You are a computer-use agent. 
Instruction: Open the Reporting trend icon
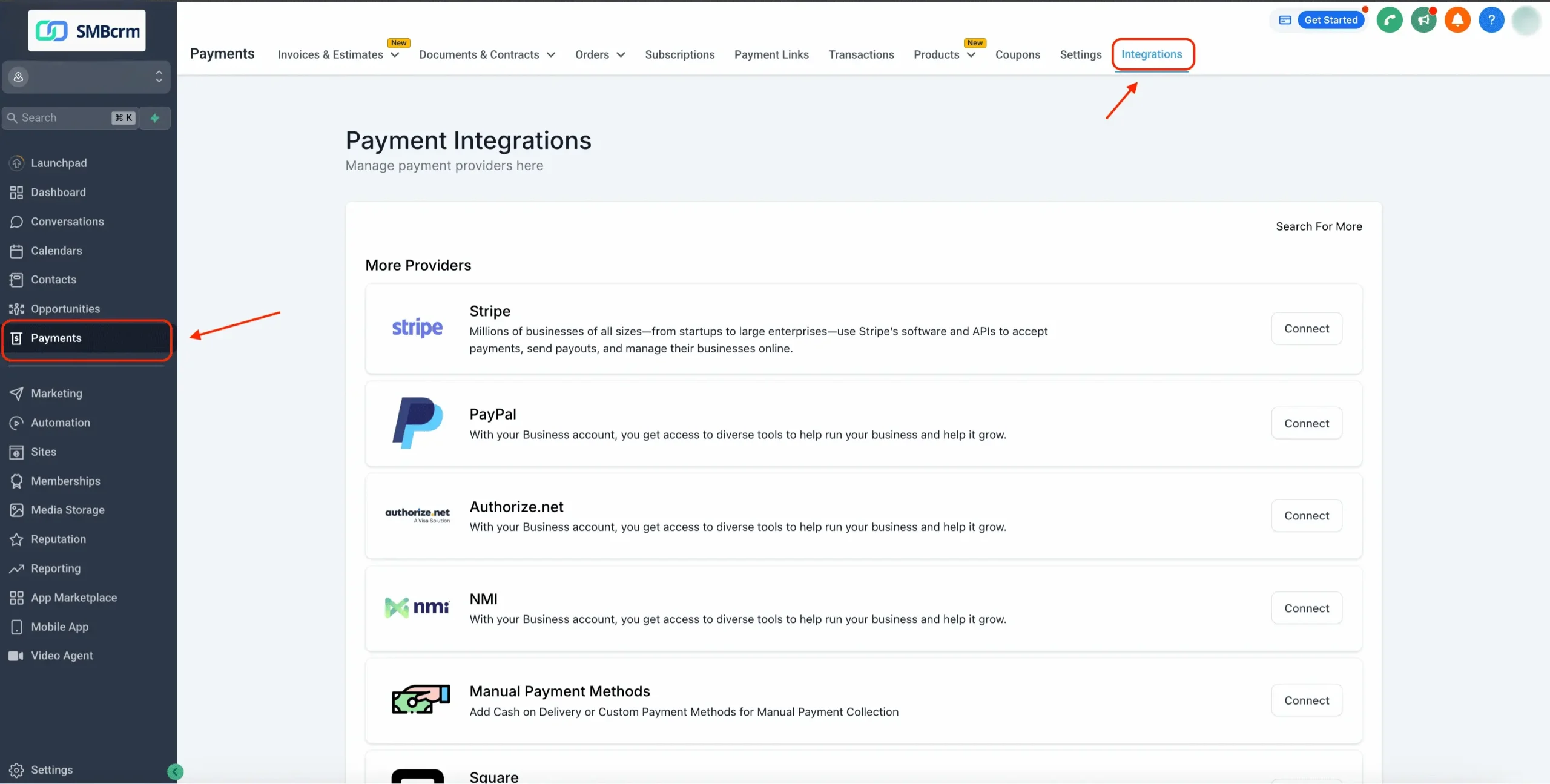click(x=16, y=568)
